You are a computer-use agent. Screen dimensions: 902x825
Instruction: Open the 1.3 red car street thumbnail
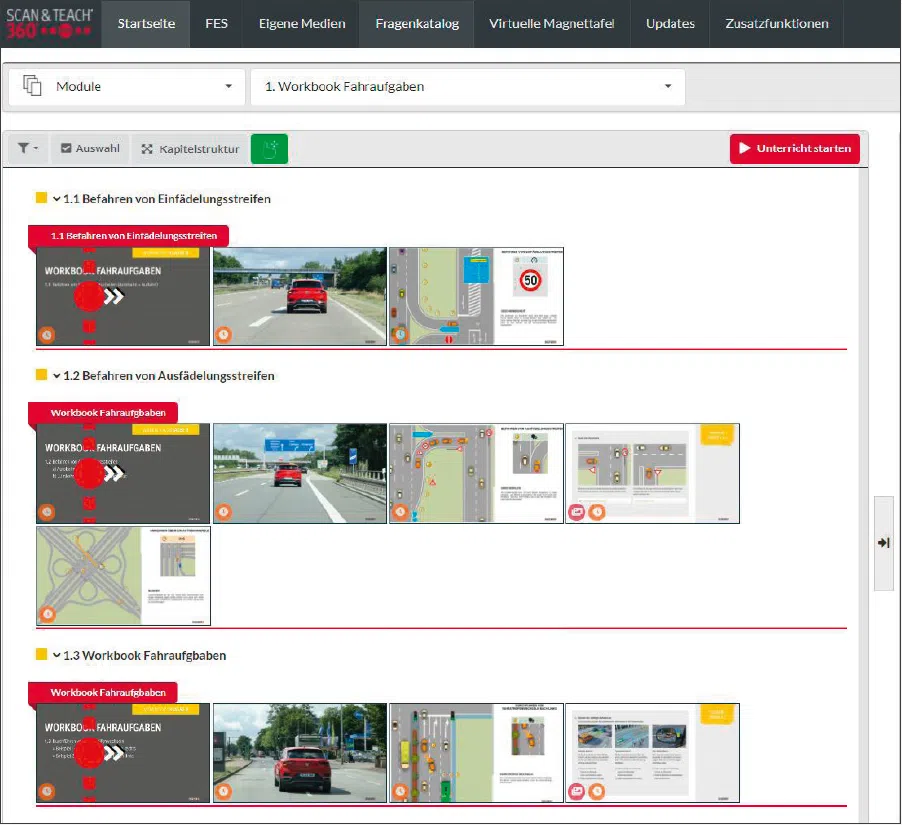299,752
